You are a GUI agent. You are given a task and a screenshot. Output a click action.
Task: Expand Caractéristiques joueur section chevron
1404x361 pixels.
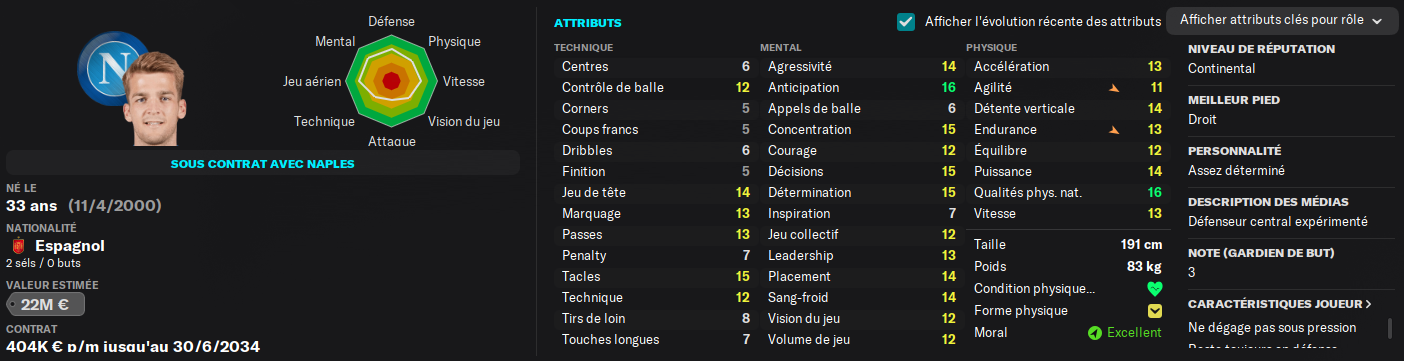coord(1368,304)
